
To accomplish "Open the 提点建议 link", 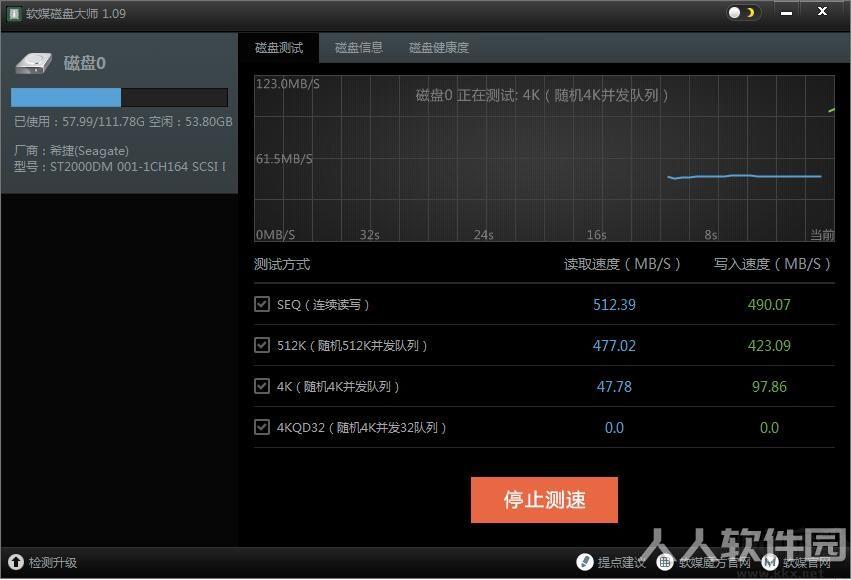I will [621, 563].
